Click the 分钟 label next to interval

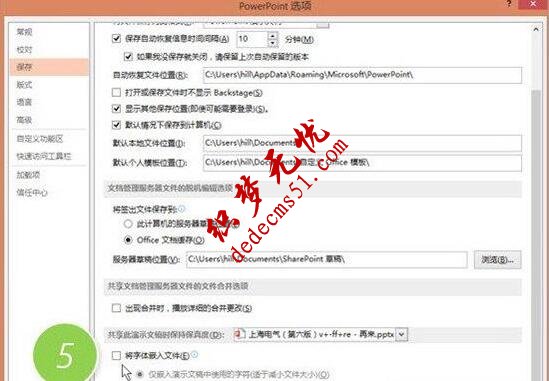click(x=299, y=39)
